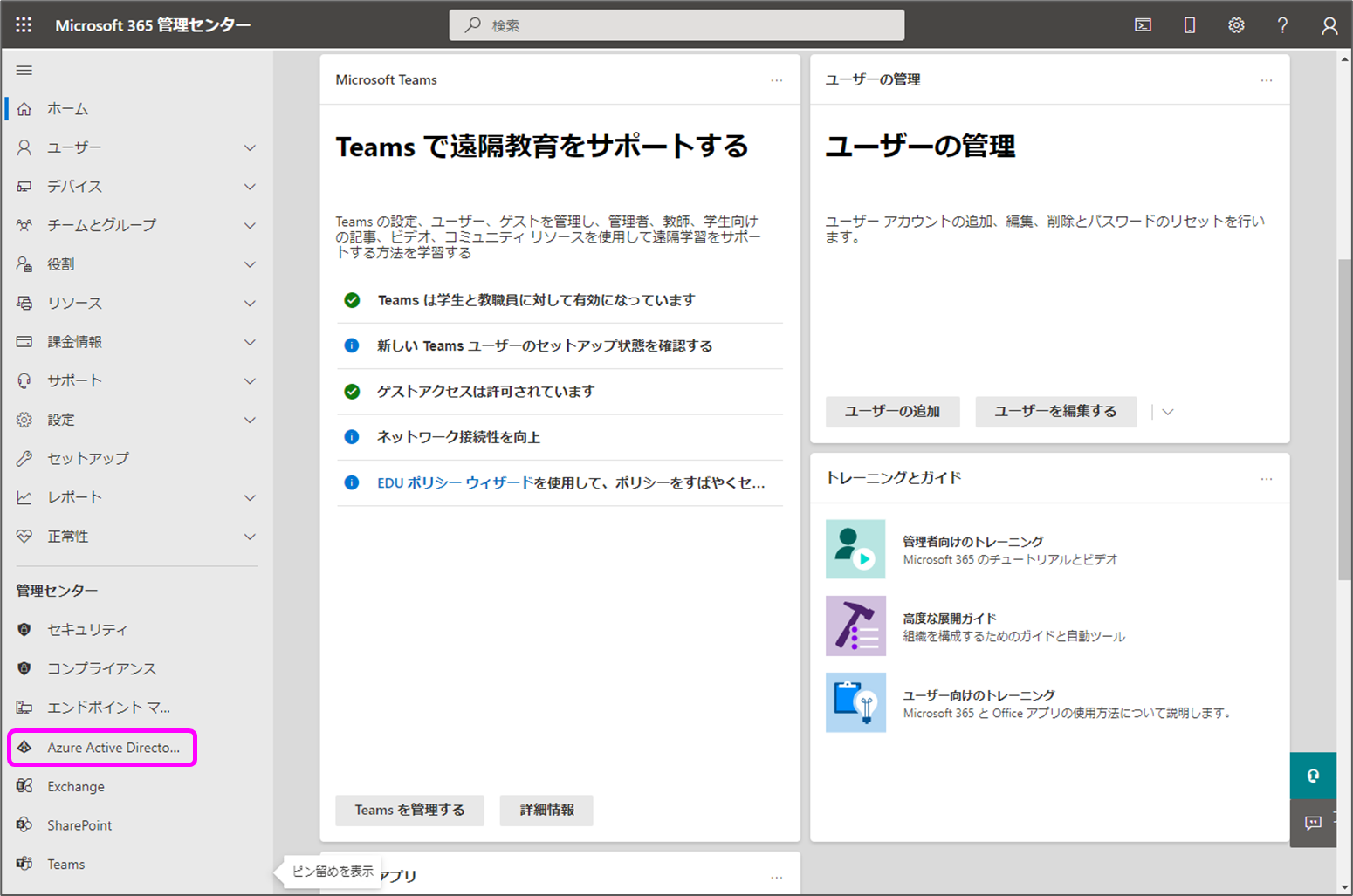Open the CLI terminal icon in the header
Screen dimensions: 1353x896
(1142, 24)
